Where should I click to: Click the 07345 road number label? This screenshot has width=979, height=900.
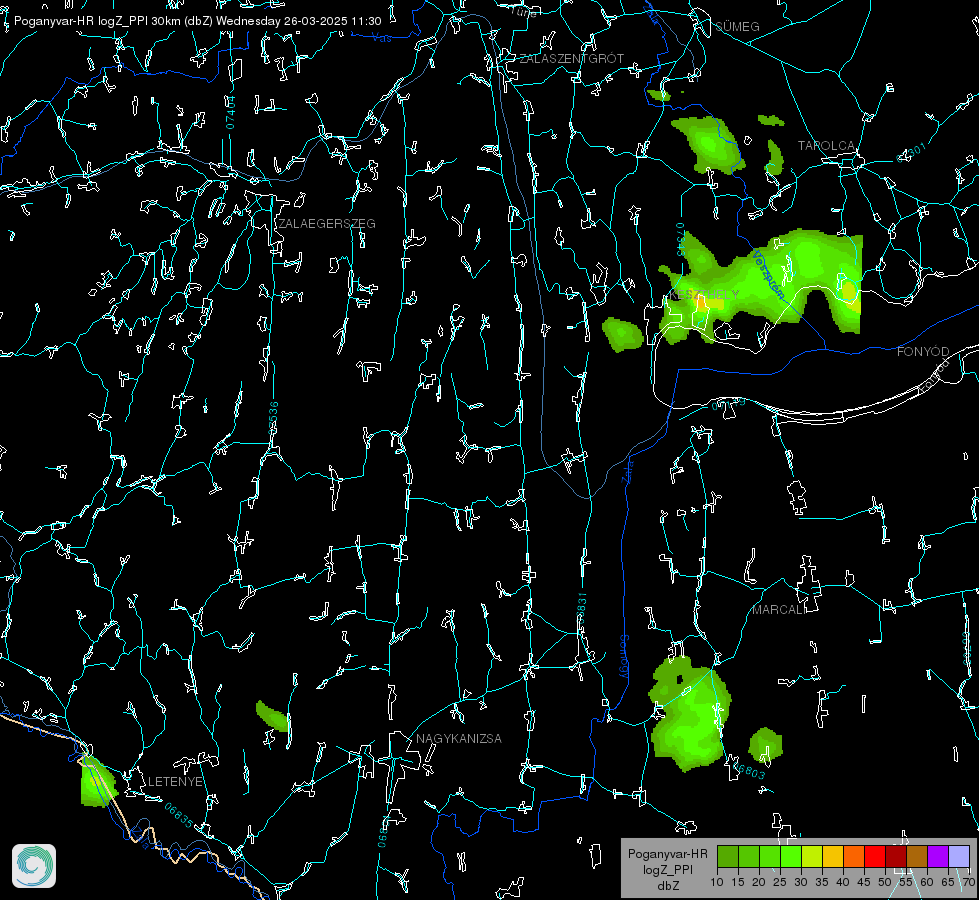pyautogui.click(x=681, y=239)
